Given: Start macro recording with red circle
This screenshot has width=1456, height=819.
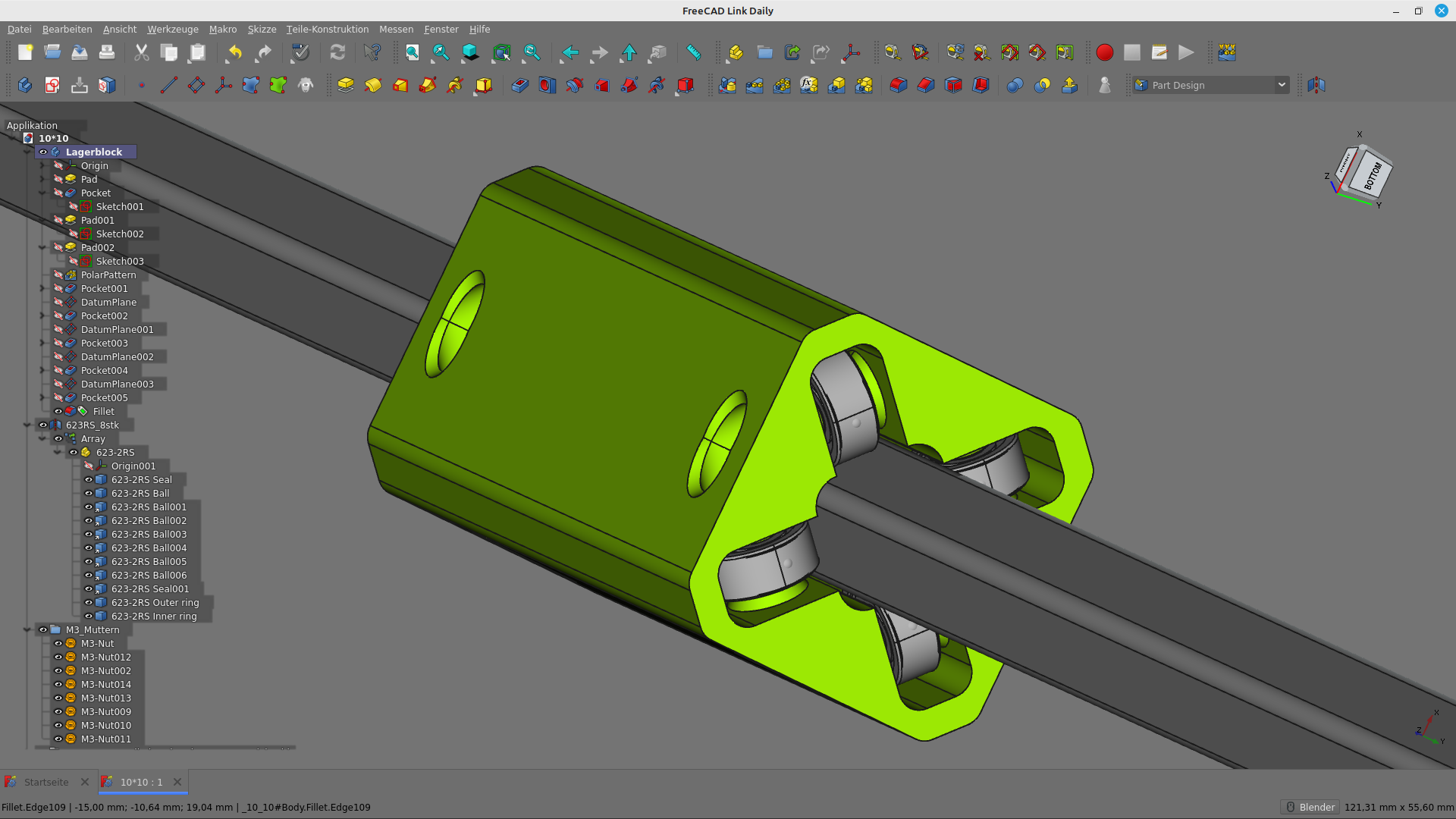Looking at the screenshot, I should 1104,52.
